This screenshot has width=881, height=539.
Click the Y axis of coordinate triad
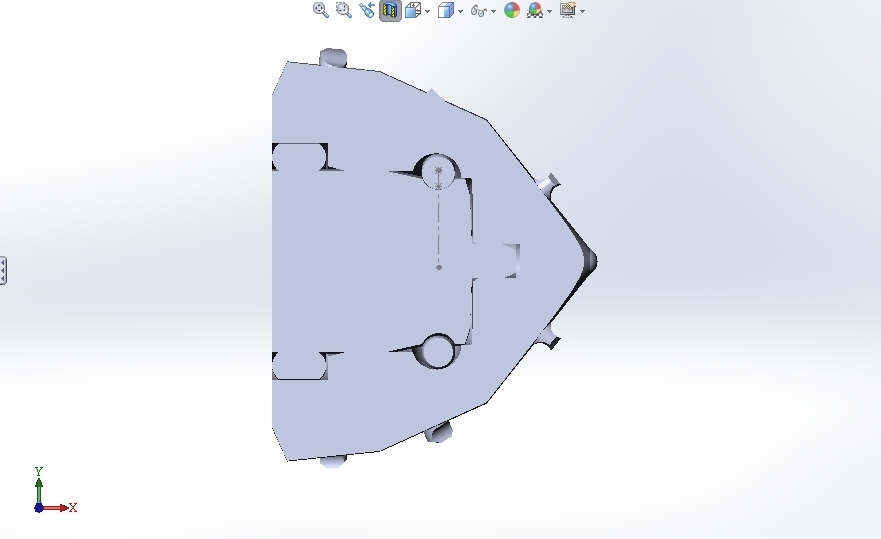[x=39, y=484]
